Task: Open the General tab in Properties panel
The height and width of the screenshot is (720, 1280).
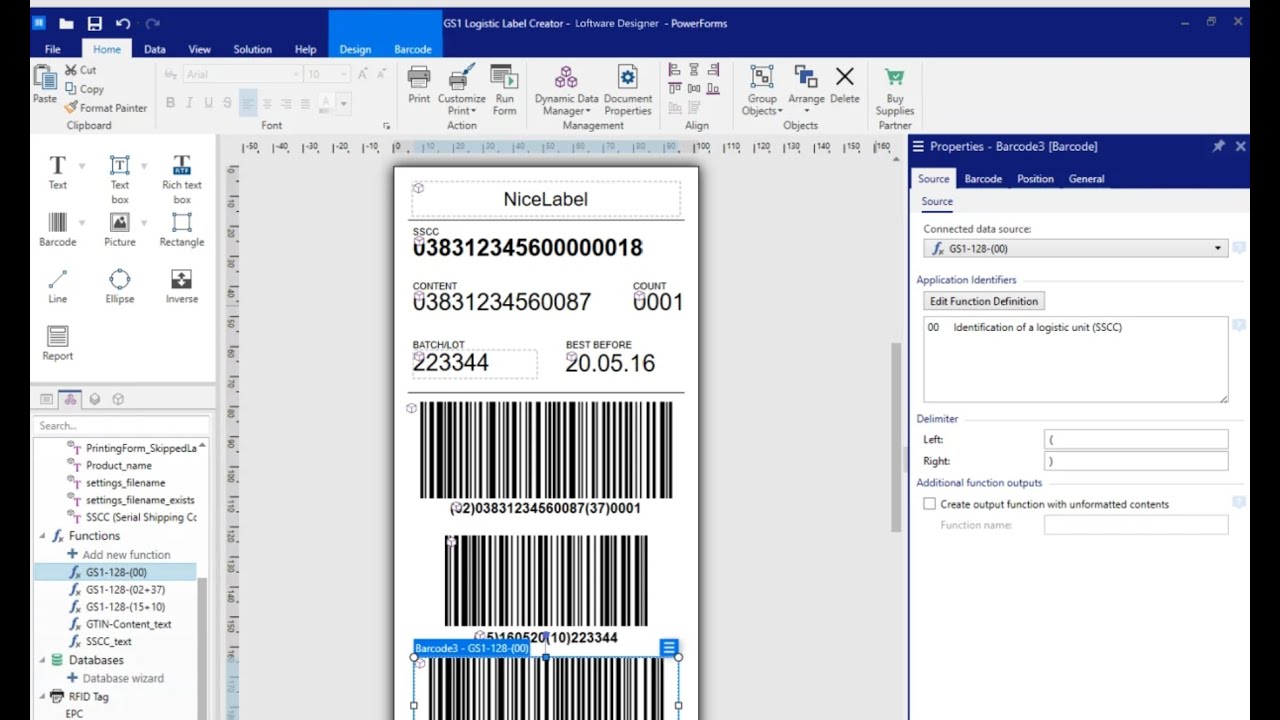Action: [x=1086, y=179]
